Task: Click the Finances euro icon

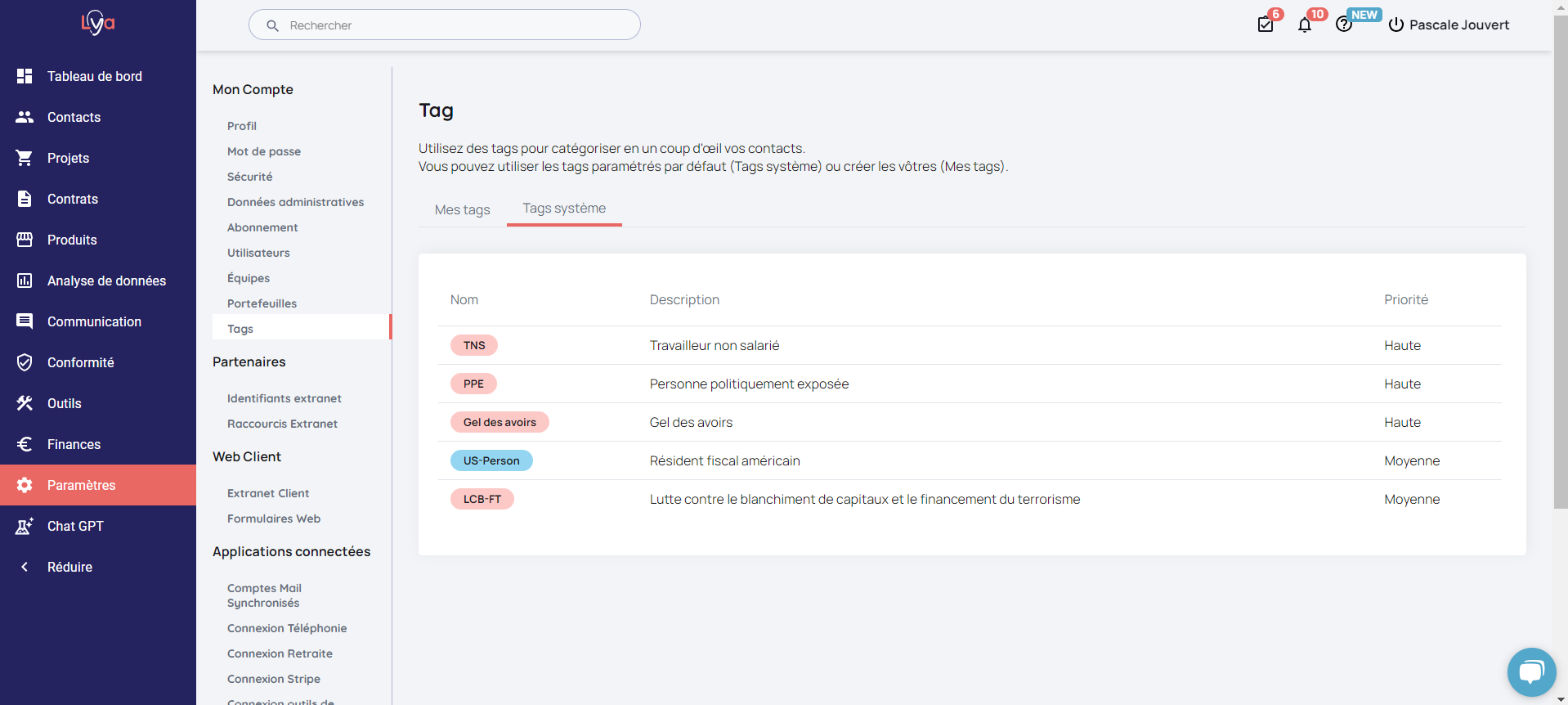Action: (25, 444)
